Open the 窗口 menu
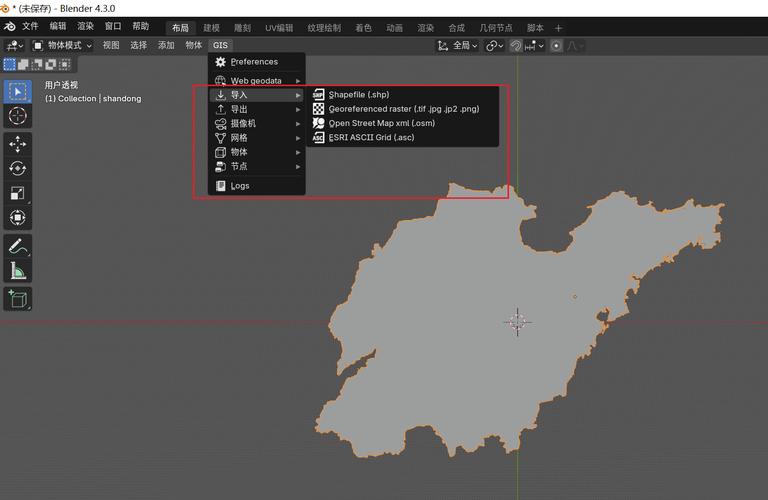768x500 pixels. [x=113, y=26]
